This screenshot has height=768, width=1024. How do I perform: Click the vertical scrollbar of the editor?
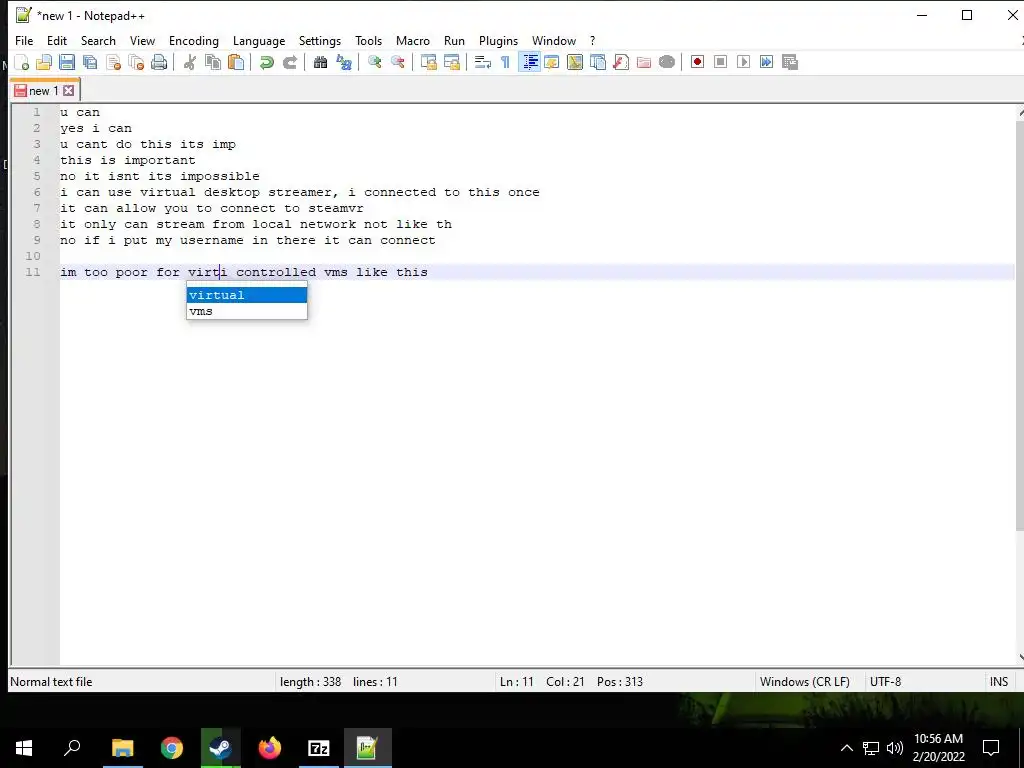tap(1020, 327)
